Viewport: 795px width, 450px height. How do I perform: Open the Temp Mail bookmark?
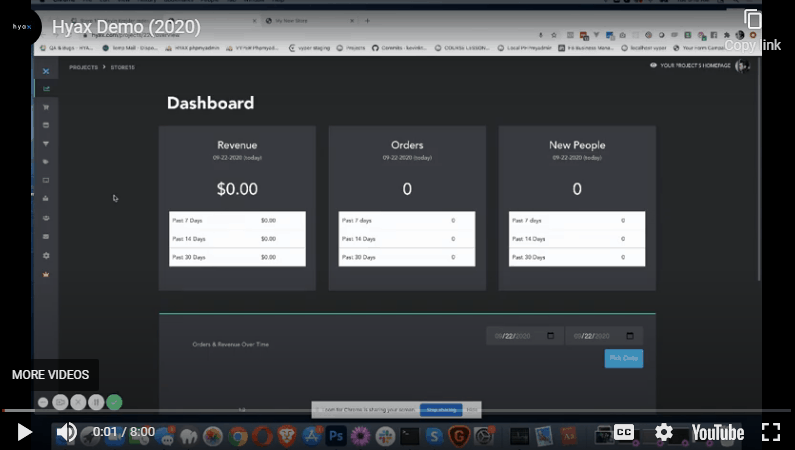(130, 48)
